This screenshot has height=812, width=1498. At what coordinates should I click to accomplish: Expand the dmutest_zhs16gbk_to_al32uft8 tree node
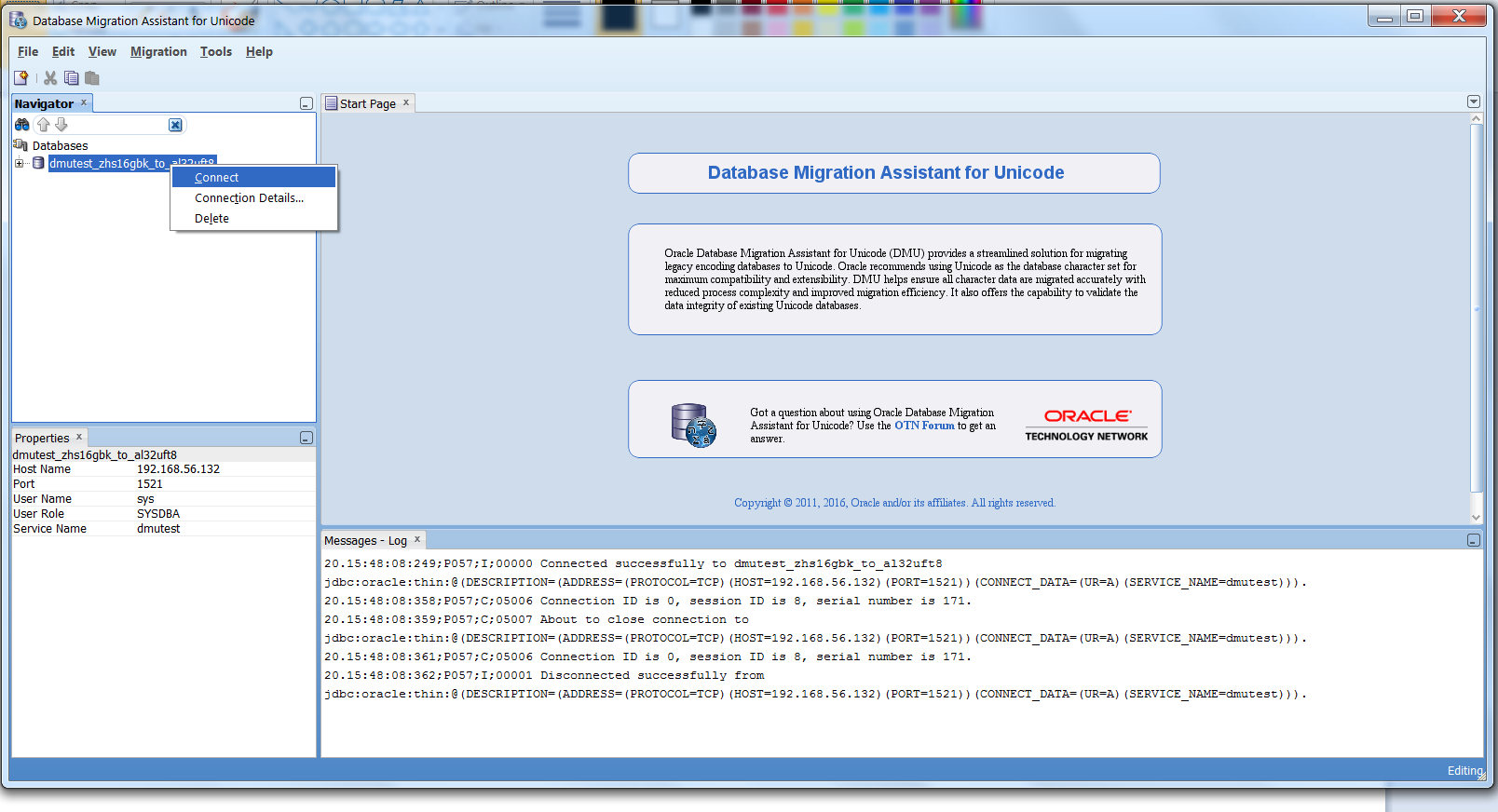click(19, 163)
